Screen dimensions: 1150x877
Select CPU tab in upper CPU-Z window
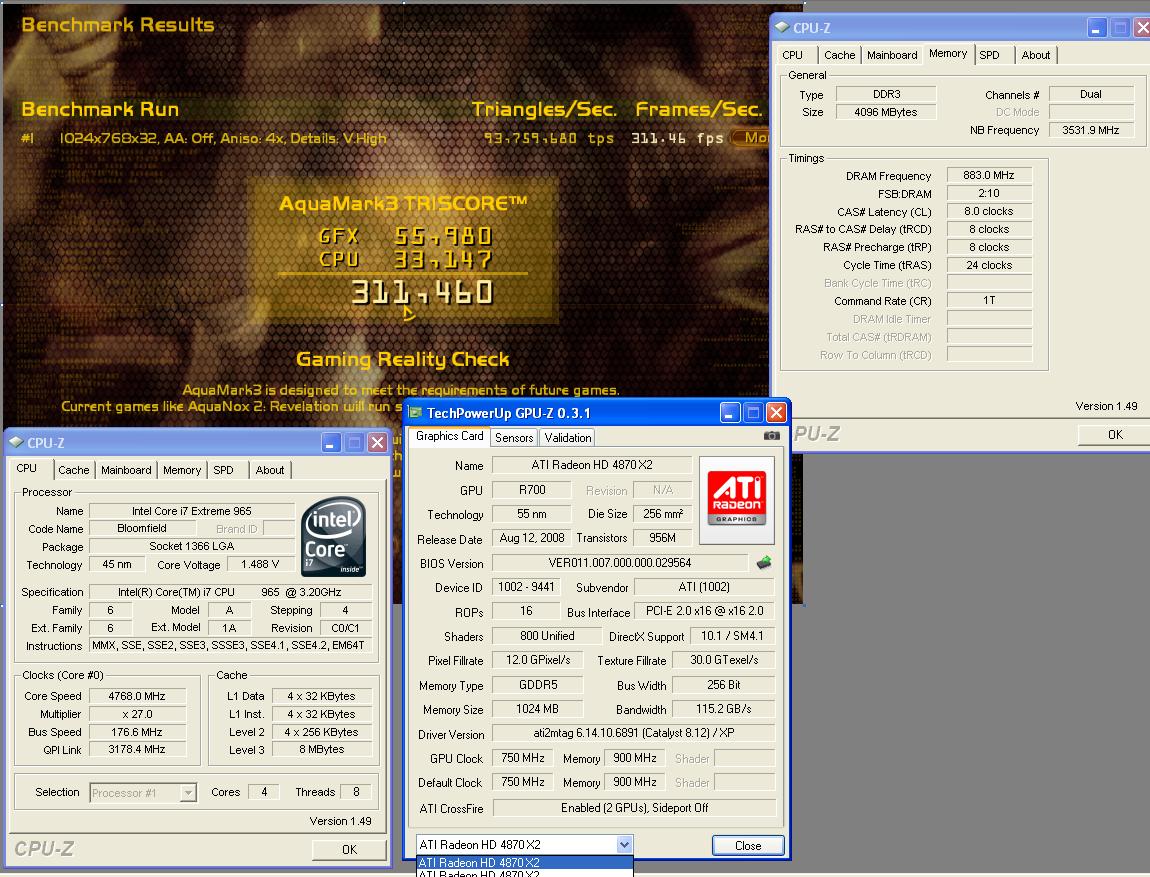(793, 55)
